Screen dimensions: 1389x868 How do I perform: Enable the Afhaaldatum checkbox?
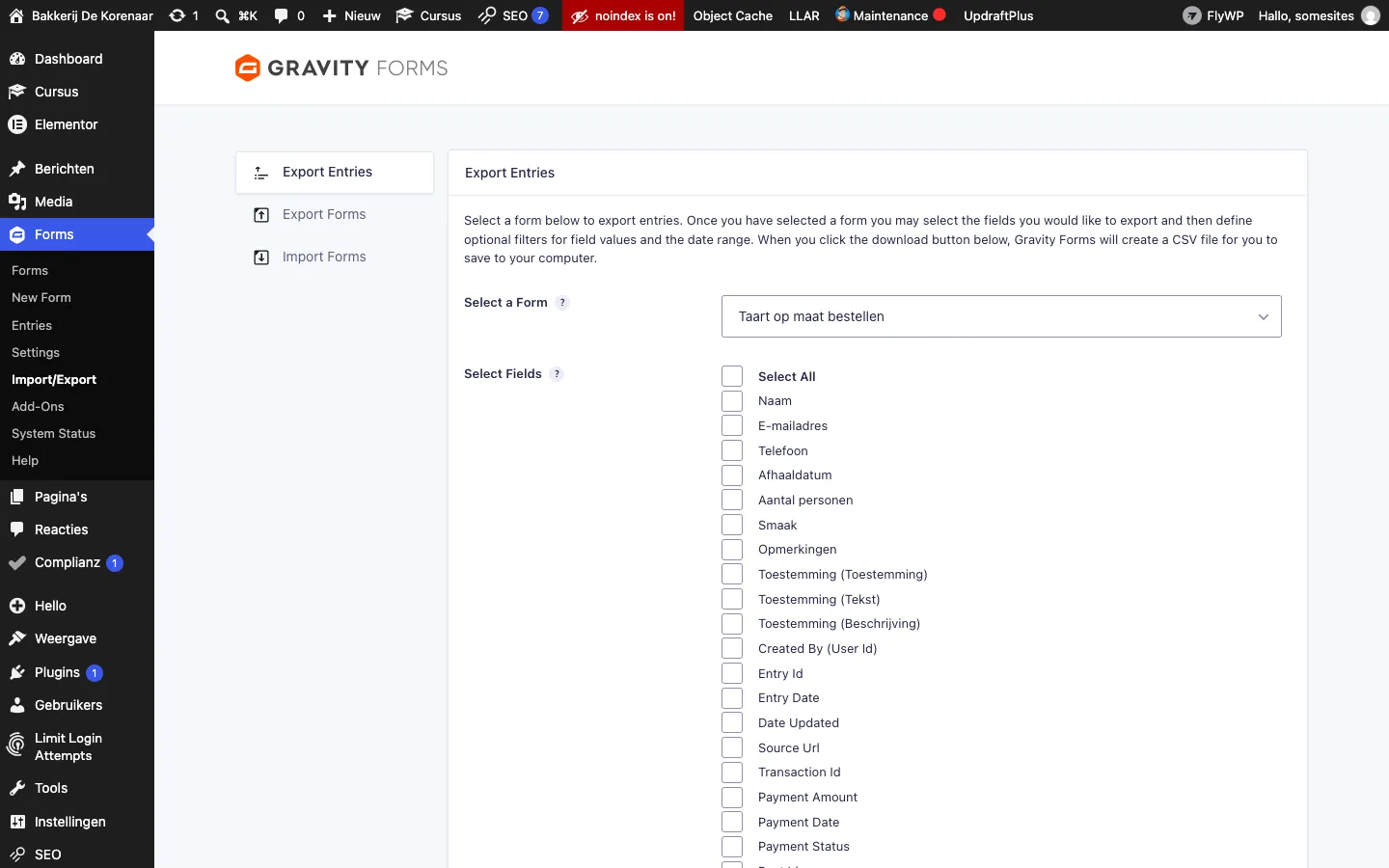point(732,475)
